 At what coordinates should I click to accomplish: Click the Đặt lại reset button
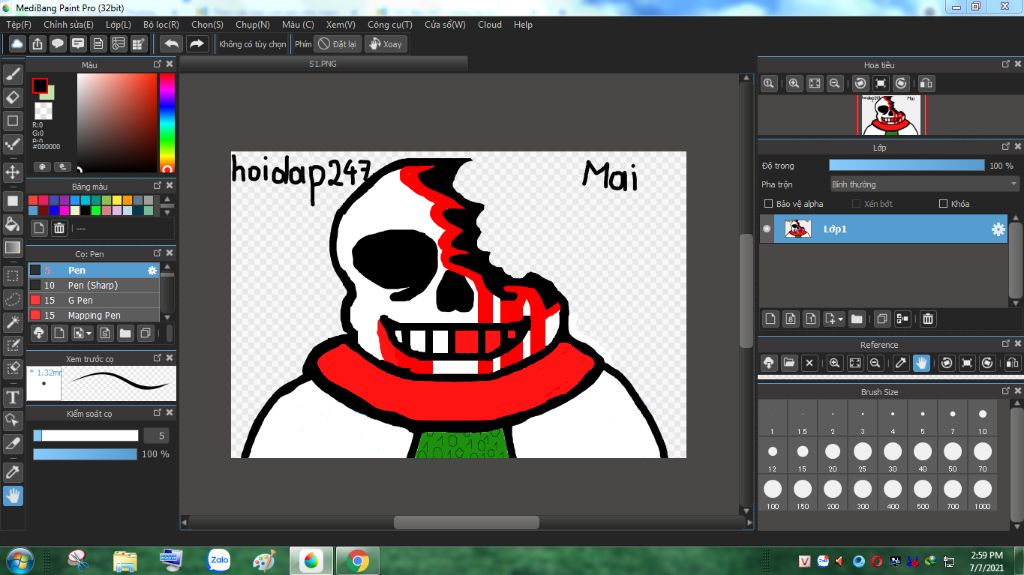point(337,44)
